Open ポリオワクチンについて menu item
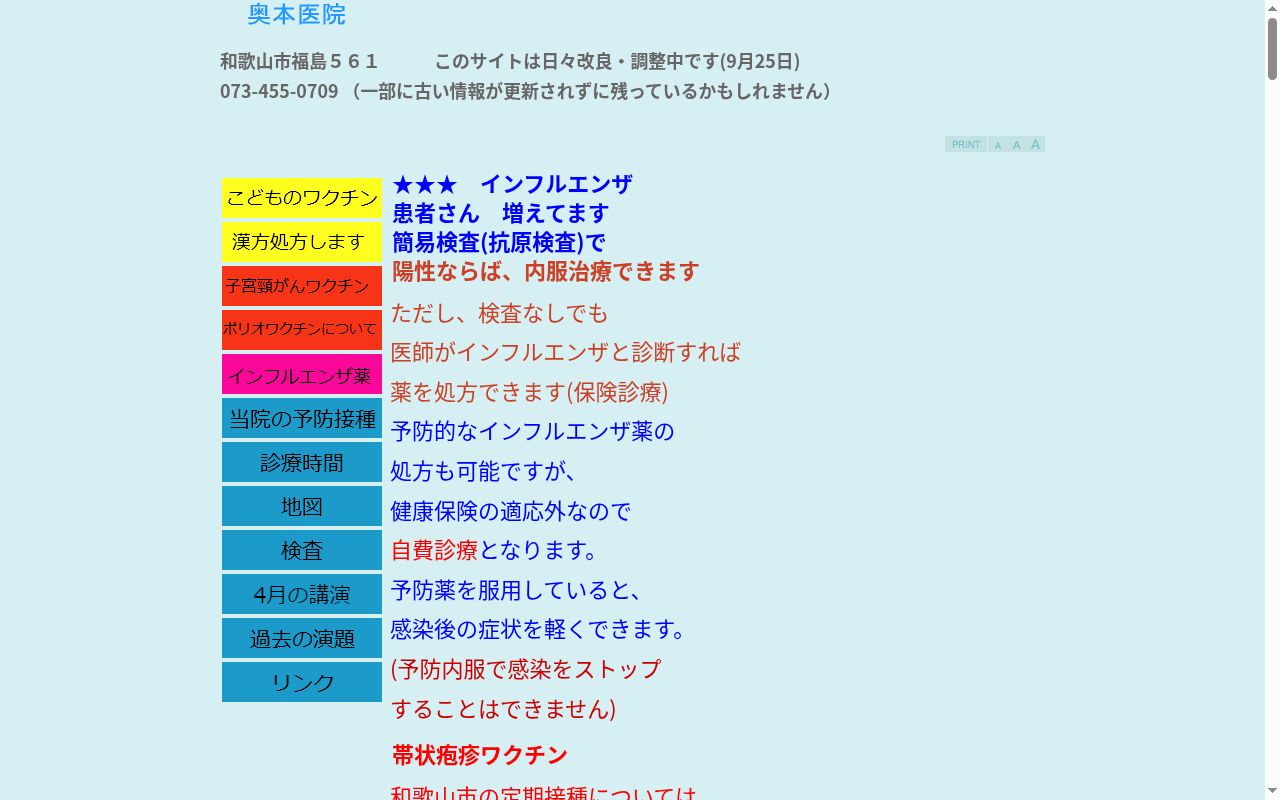This screenshot has width=1280, height=800. tap(302, 330)
